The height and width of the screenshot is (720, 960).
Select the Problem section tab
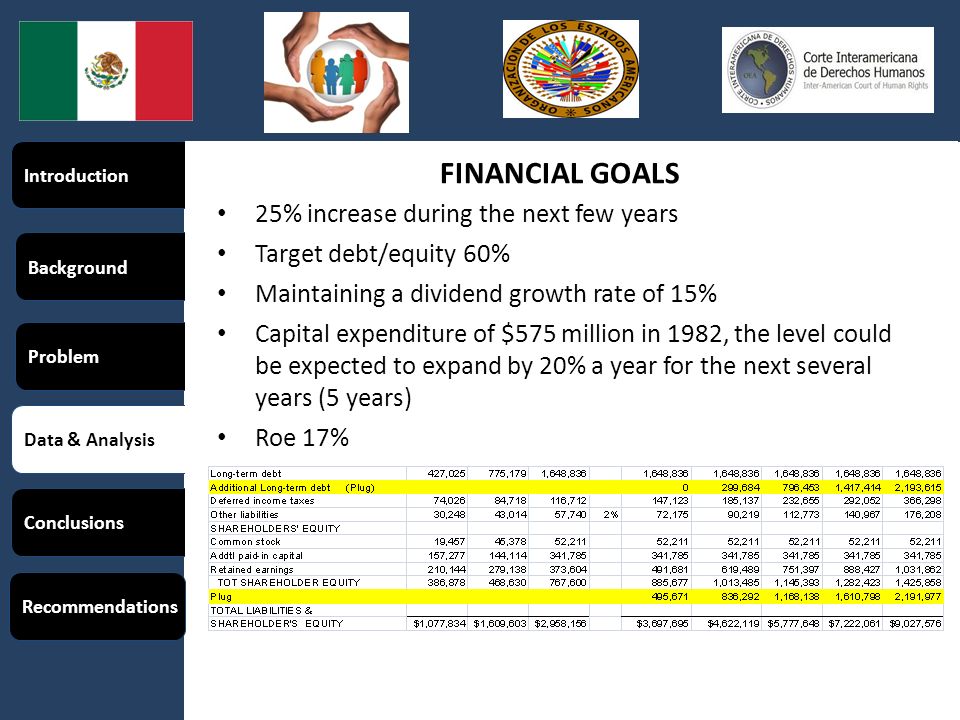pos(100,356)
